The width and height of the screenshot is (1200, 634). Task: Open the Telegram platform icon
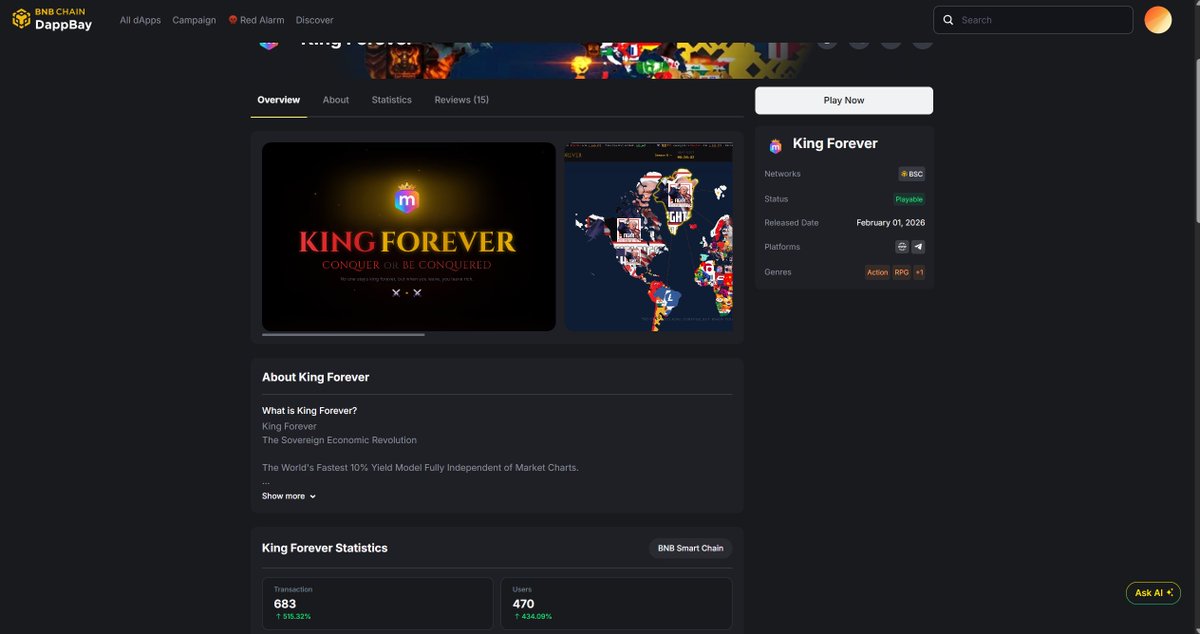pyautogui.click(x=918, y=247)
